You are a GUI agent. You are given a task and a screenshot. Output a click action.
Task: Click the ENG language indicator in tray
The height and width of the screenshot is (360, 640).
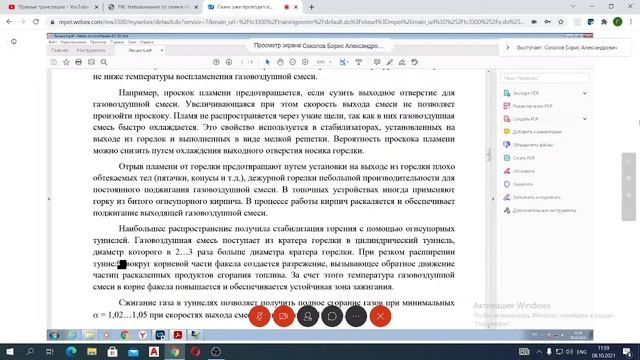[x=582, y=351]
